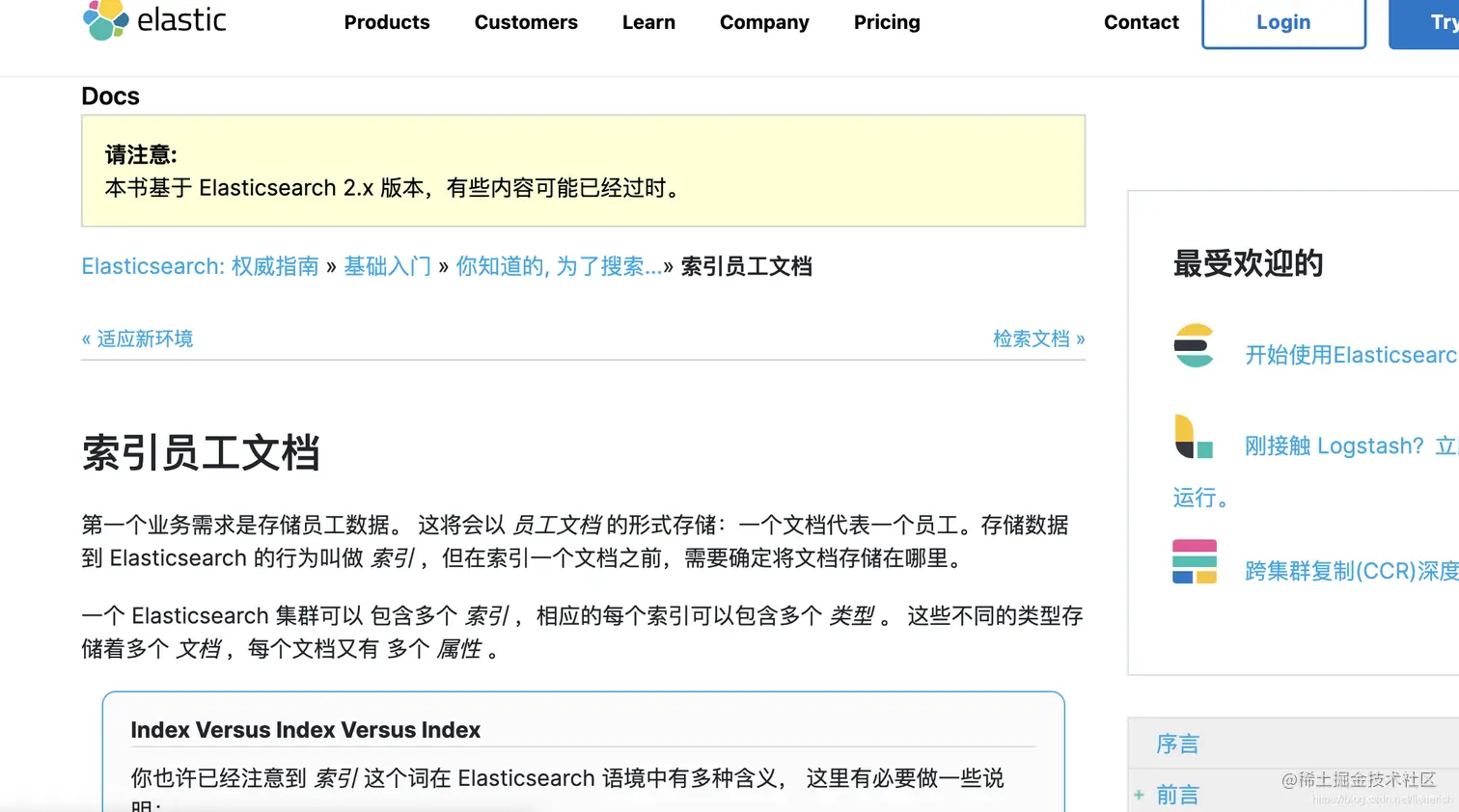
Task: Open the 序言 table of contents entry
Action: [x=1177, y=744]
